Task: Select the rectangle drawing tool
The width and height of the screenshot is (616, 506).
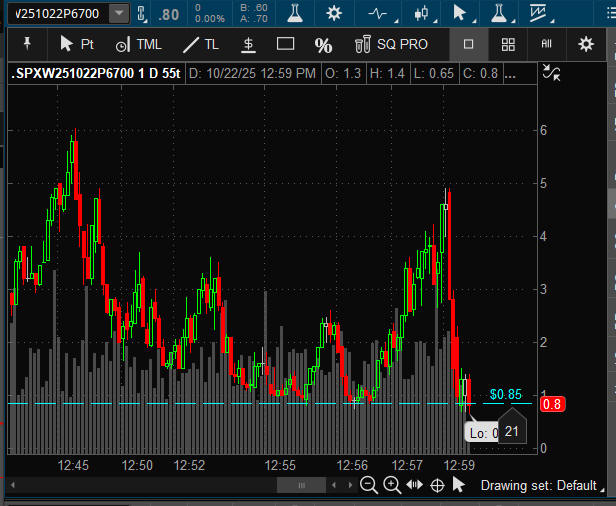Action: point(285,44)
